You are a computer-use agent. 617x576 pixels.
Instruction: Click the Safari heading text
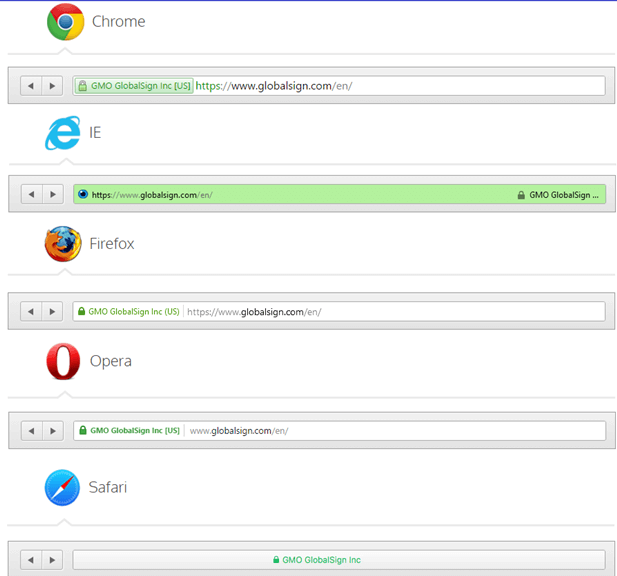pyautogui.click(x=108, y=487)
